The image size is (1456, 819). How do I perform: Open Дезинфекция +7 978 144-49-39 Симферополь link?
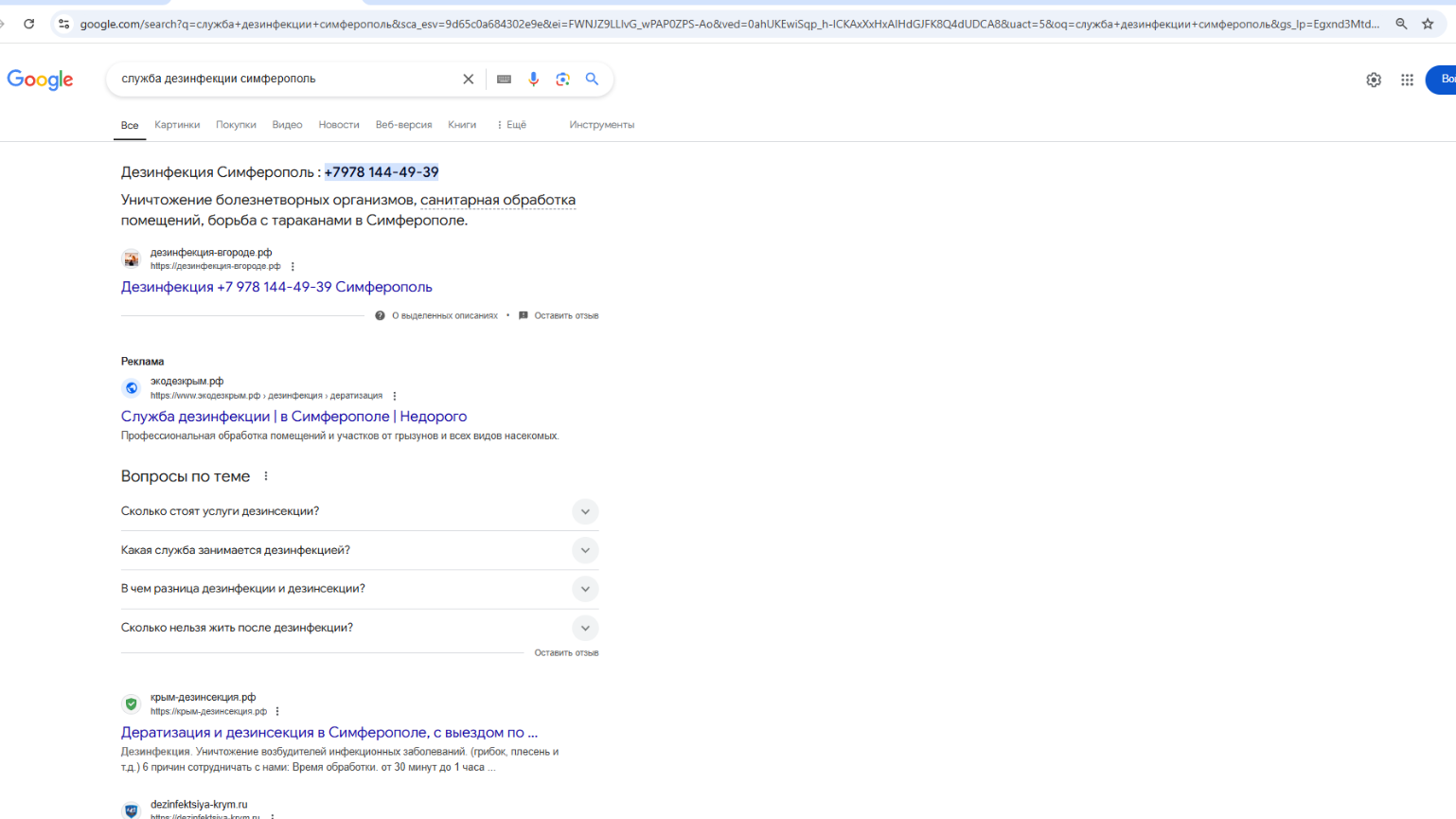click(276, 287)
